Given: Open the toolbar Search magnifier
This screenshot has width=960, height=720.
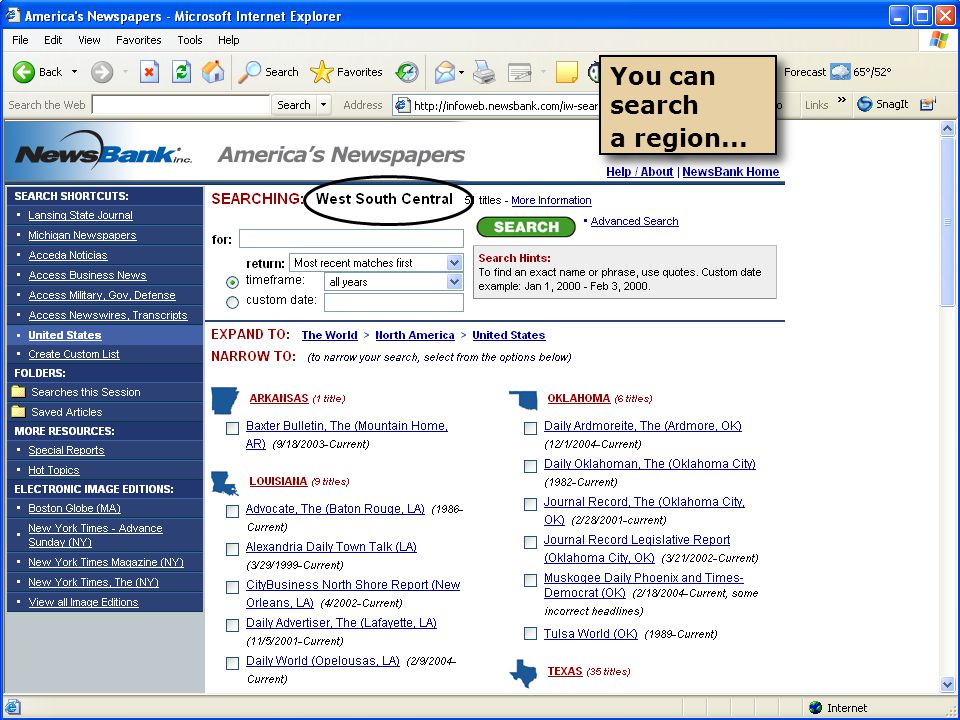Looking at the screenshot, I should click(249, 72).
